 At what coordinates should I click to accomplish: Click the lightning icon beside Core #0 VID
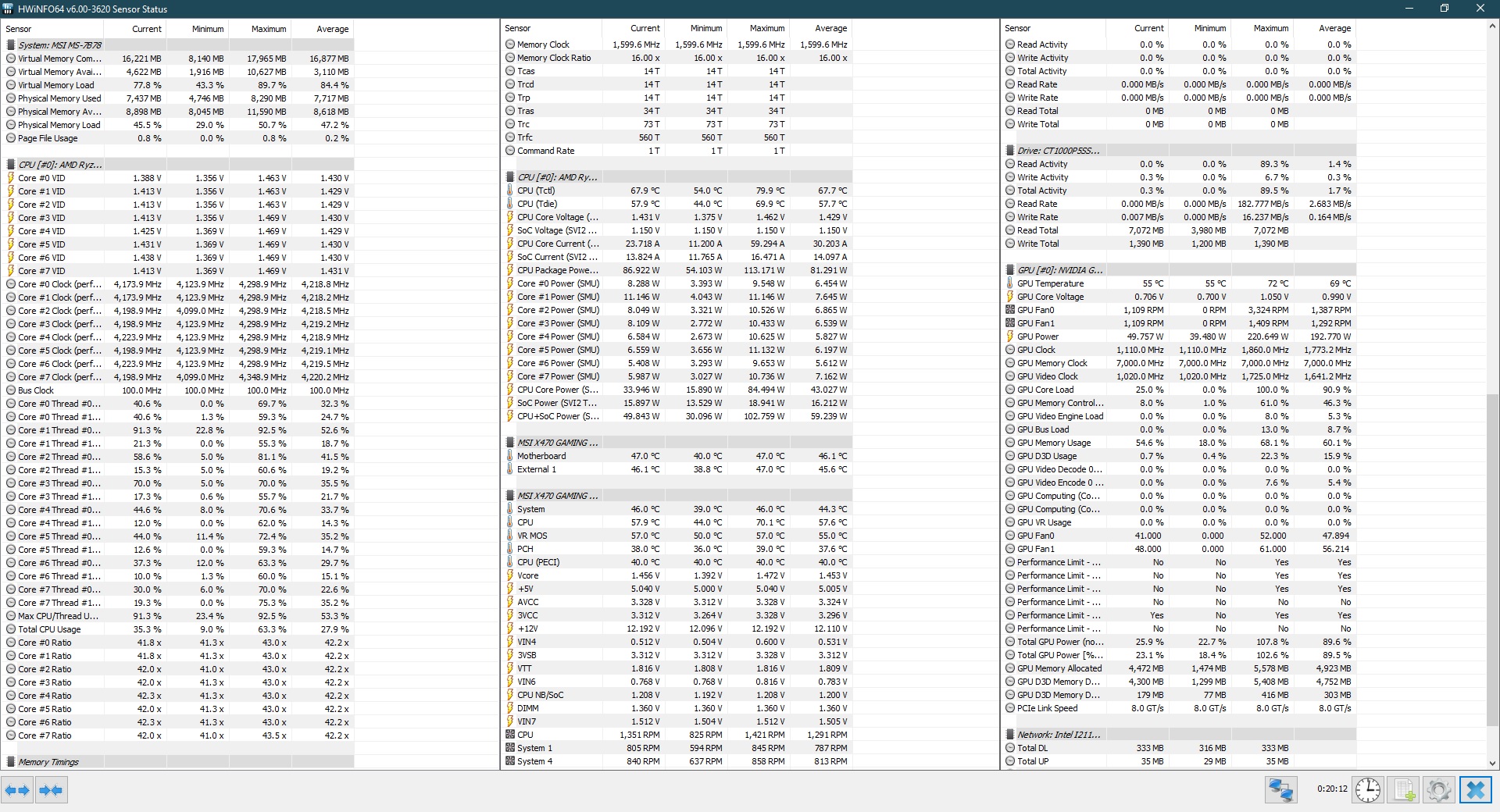click(11, 178)
